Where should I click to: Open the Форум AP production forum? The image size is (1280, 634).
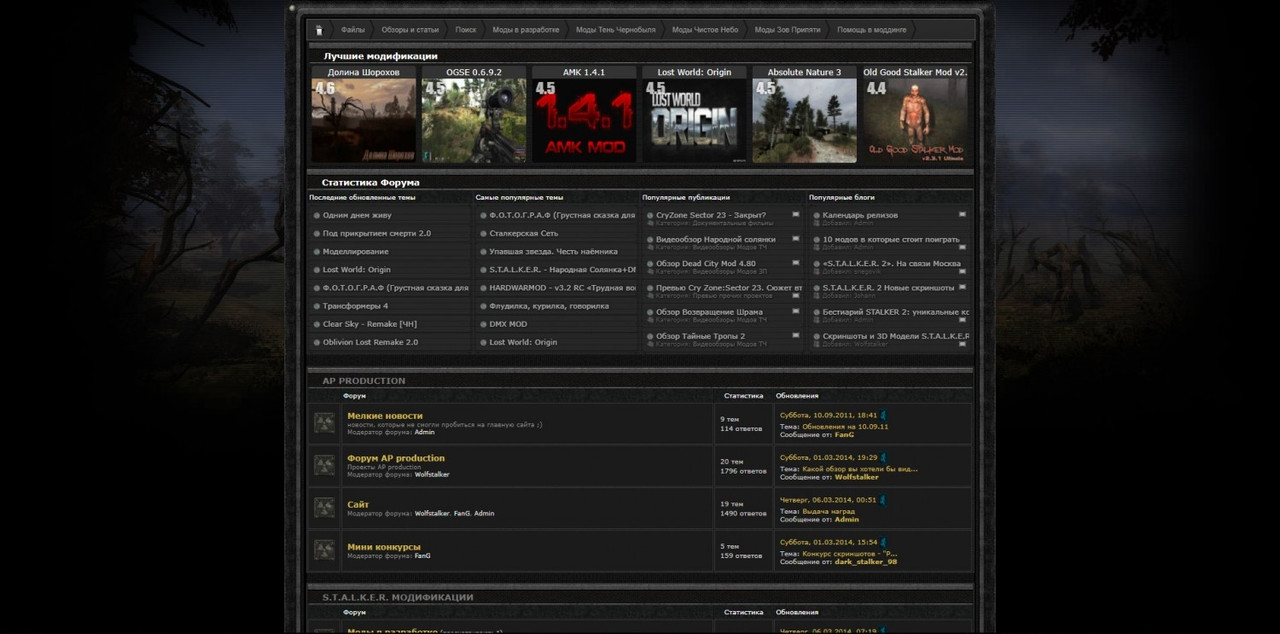pyautogui.click(x=396, y=458)
